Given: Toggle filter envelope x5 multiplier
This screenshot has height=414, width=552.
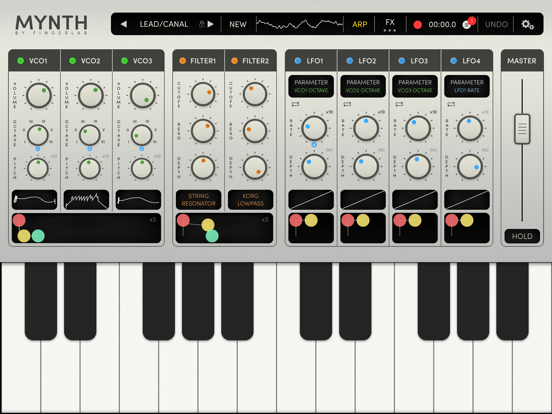Looking at the screenshot, I should [x=265, y=220].
